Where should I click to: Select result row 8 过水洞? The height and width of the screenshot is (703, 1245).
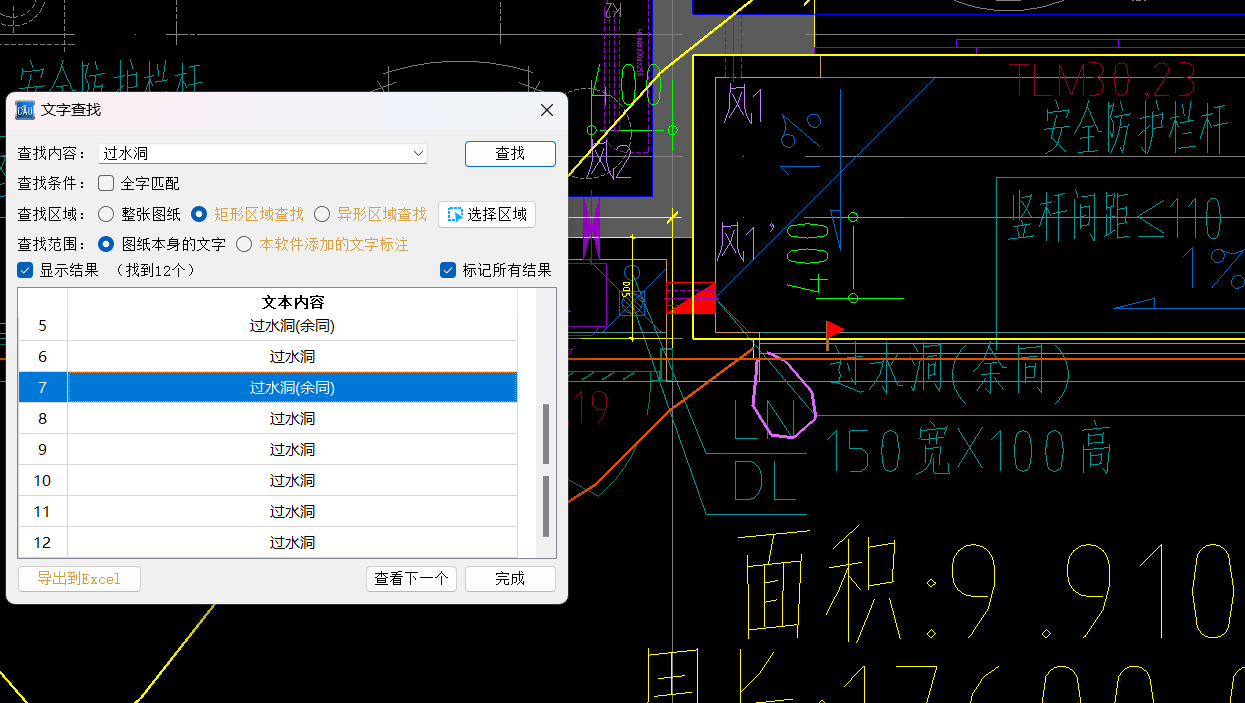click(268, 418)
